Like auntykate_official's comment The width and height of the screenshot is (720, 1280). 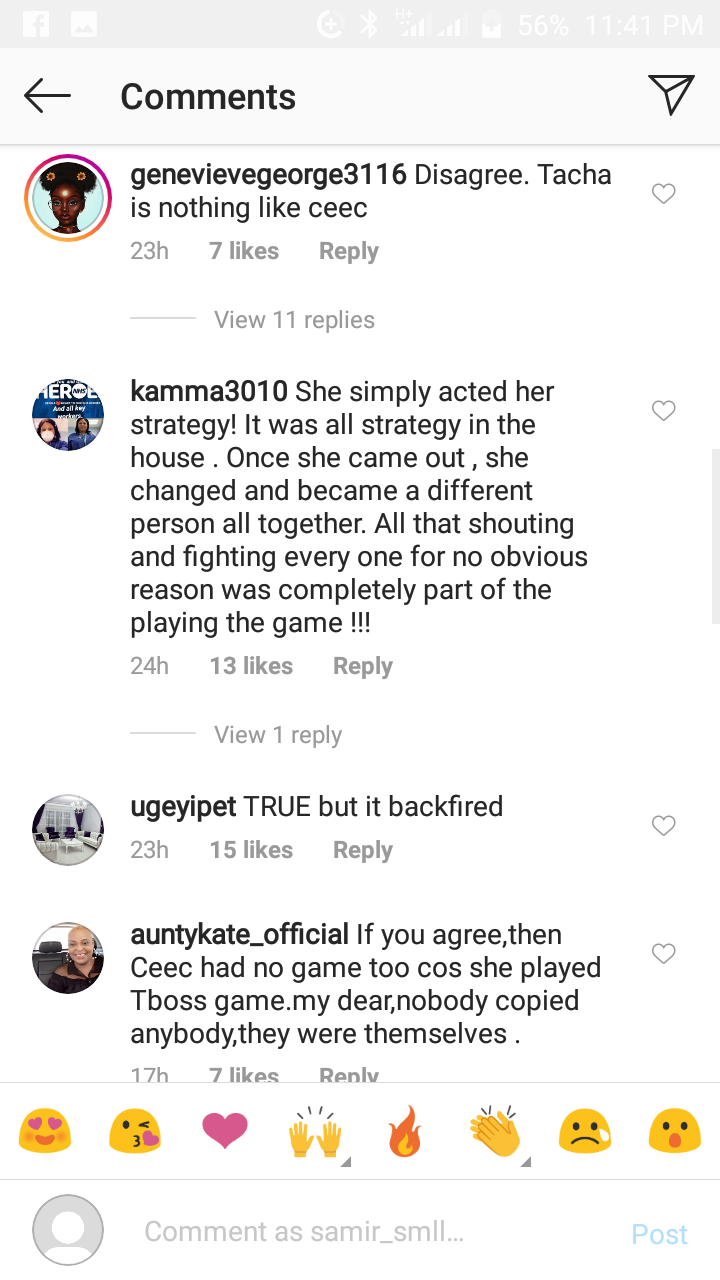[x=664, y=954]
